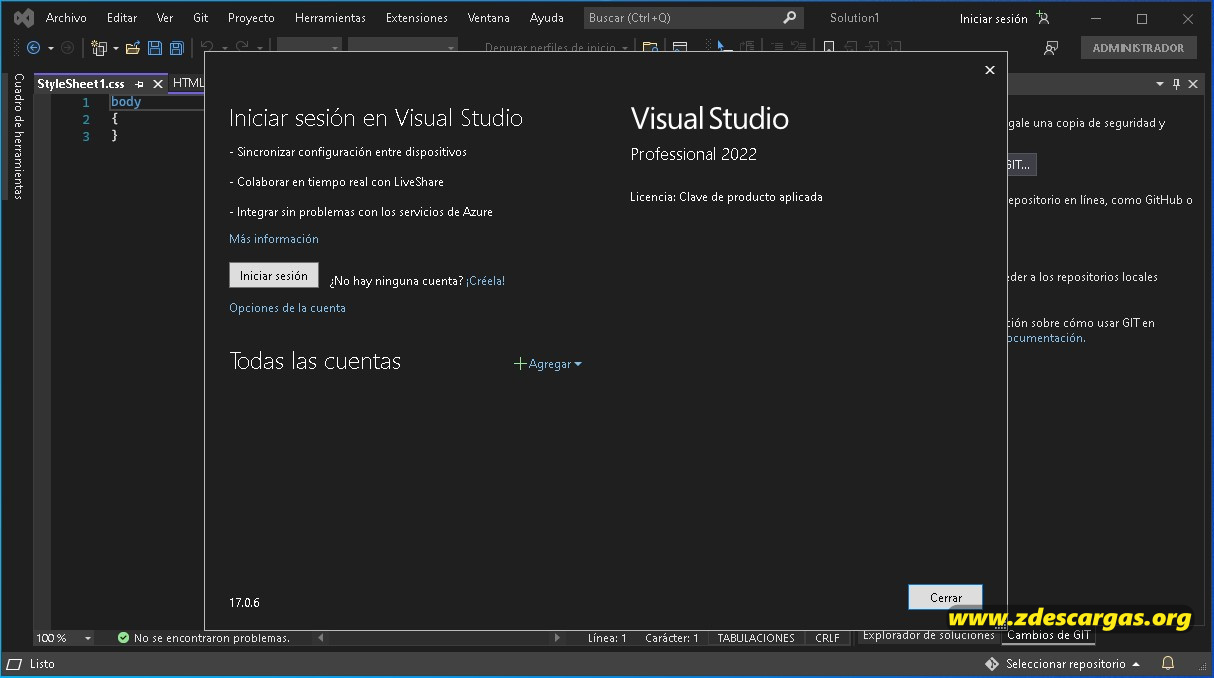
Task: Click the TABULACIONES status indicator
Action: (x=756, y=638)
